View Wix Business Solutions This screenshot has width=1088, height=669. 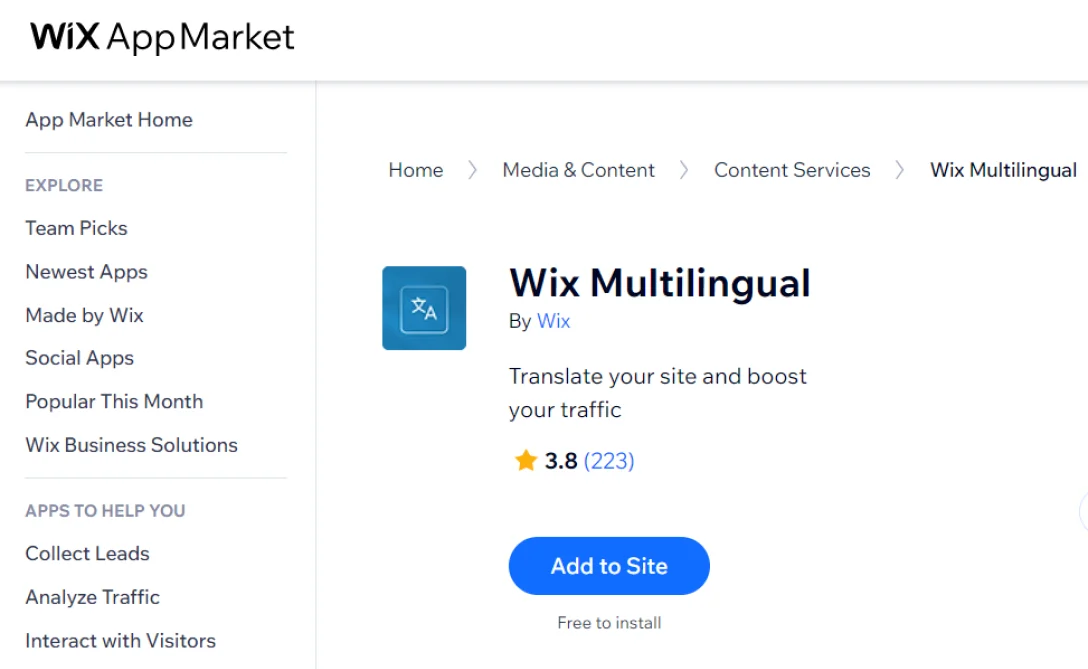[131, 445]
